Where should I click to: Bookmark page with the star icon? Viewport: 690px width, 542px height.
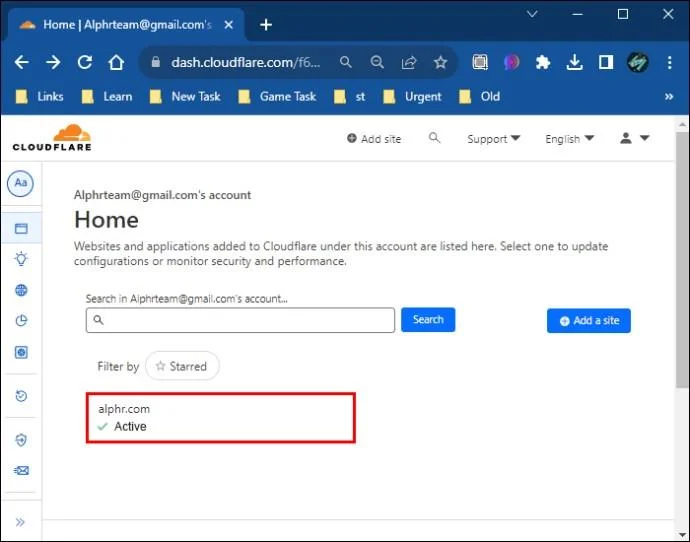tap(440, 62)
